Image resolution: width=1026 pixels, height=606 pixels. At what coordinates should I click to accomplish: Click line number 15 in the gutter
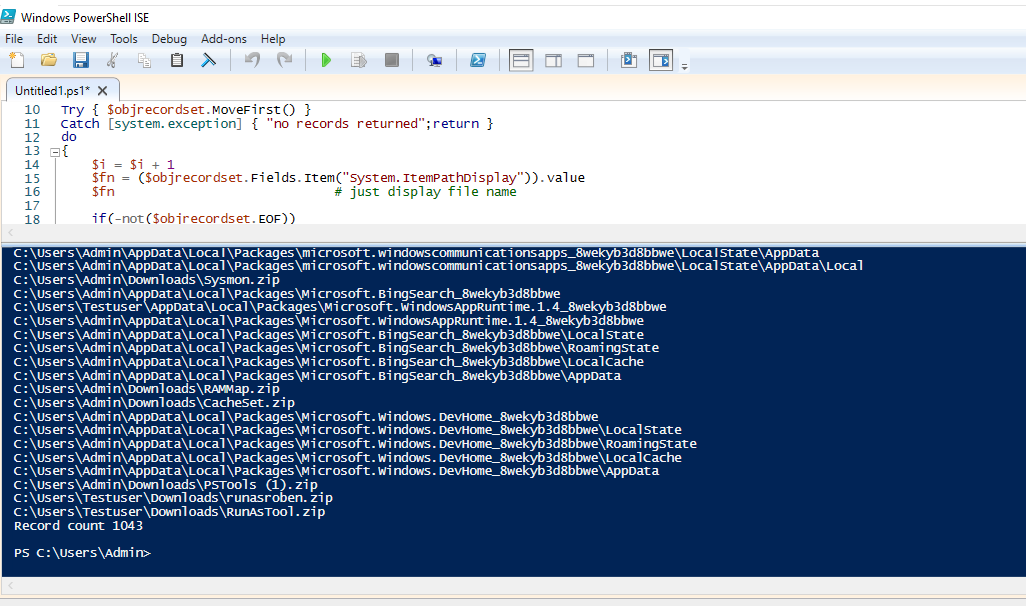point(32,179)
